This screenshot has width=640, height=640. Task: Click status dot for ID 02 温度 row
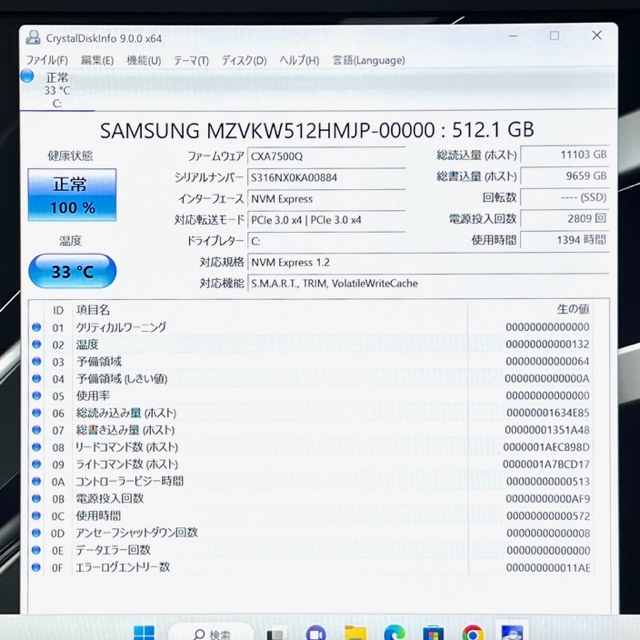pos(36,344)
